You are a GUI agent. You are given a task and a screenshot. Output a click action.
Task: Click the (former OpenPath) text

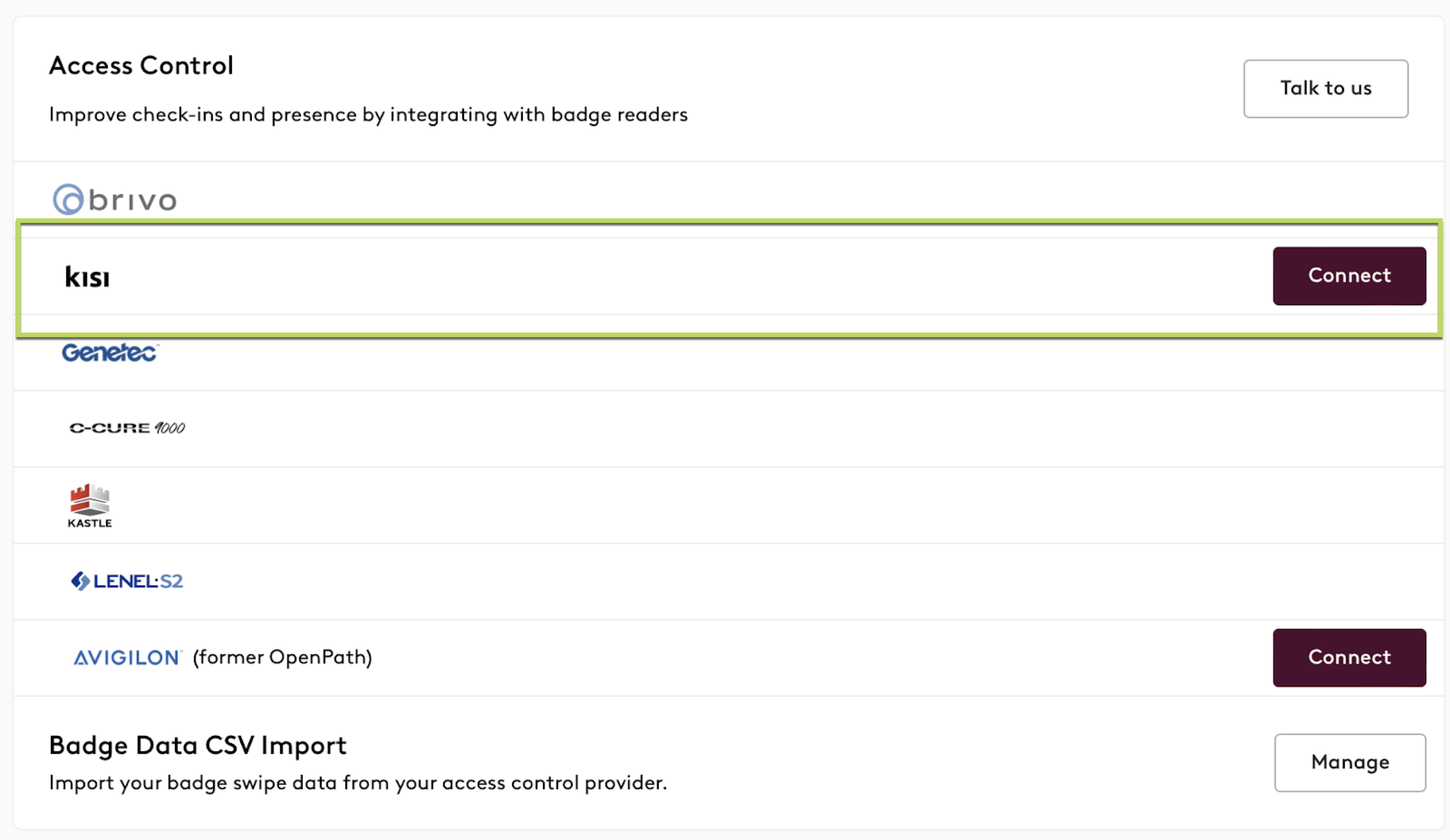[282, 657]
